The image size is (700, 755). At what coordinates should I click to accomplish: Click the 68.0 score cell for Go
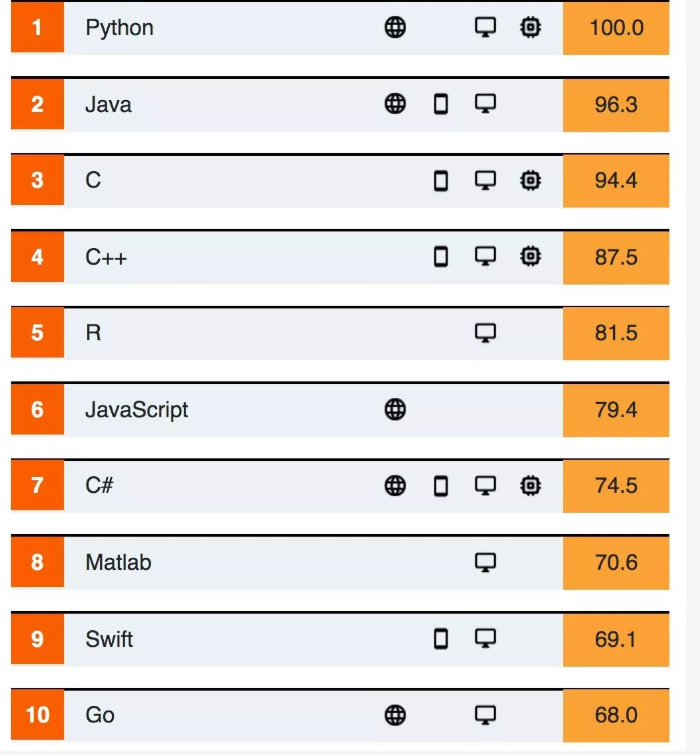tap(616, 715)
